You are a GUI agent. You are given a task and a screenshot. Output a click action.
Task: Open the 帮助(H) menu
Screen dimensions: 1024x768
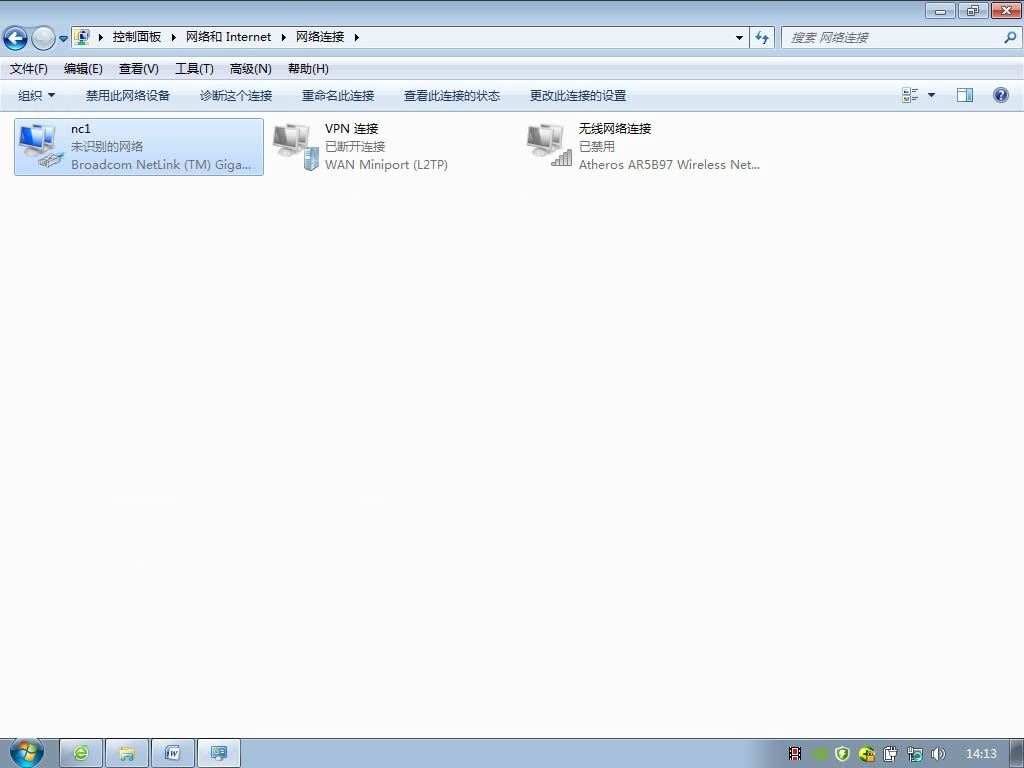308,69
